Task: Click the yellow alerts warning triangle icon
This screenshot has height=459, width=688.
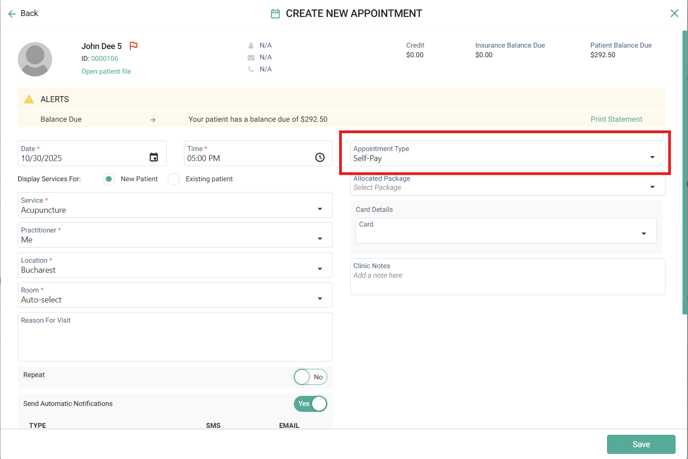Action: [29, 99]
